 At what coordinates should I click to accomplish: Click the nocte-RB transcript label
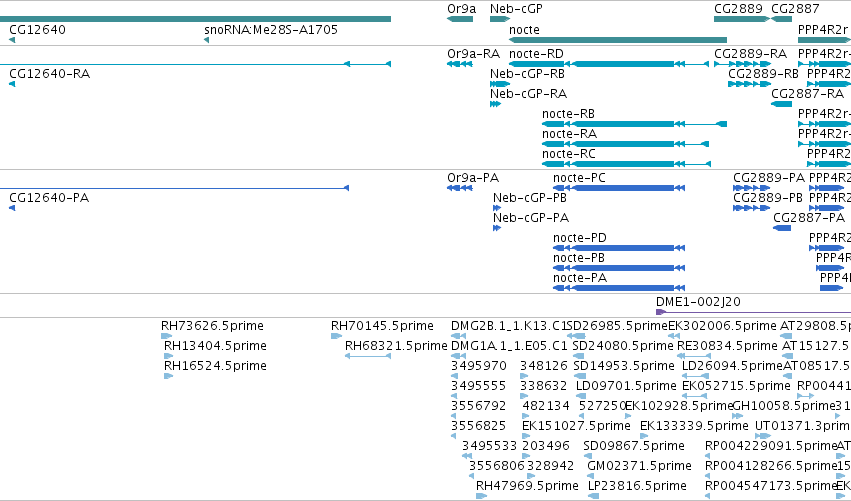568,114
